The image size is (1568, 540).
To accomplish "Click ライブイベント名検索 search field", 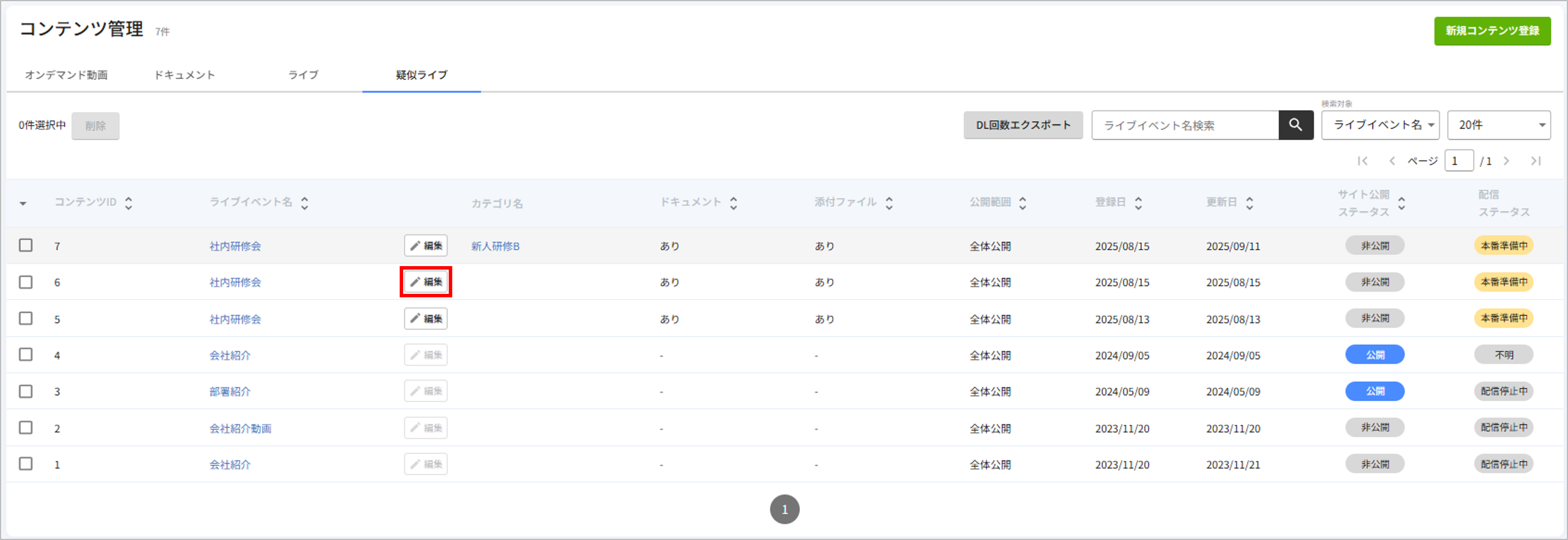I will coord(1185,125).
